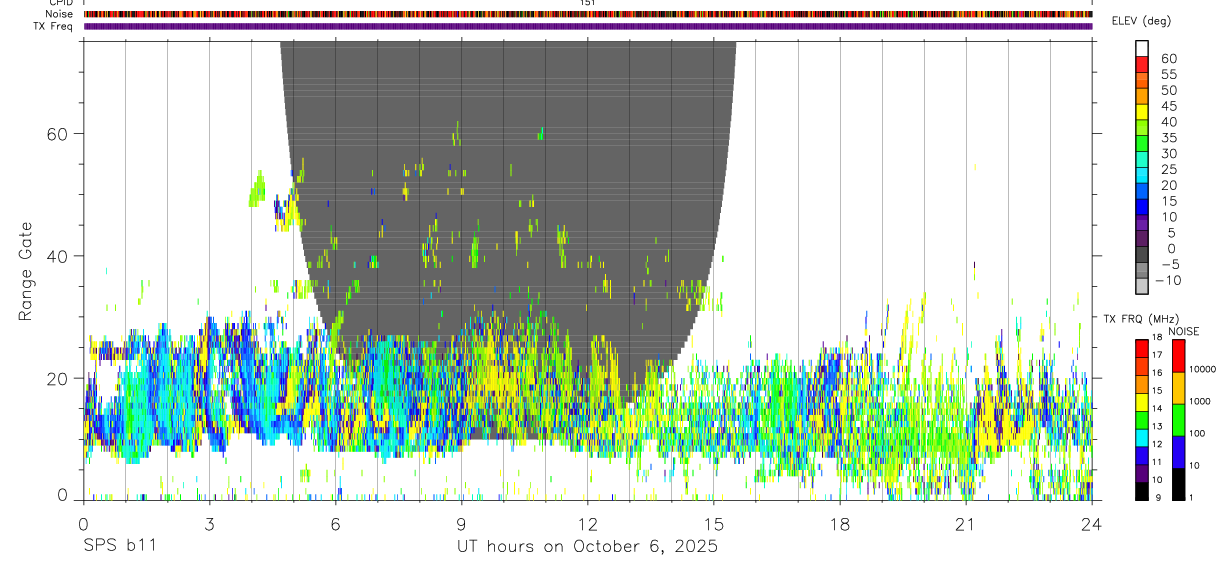Viewport: 1228px width, 567px height.
Task: Click the '24' tick on UT hours axis
Action: [x=1092, y=523]
